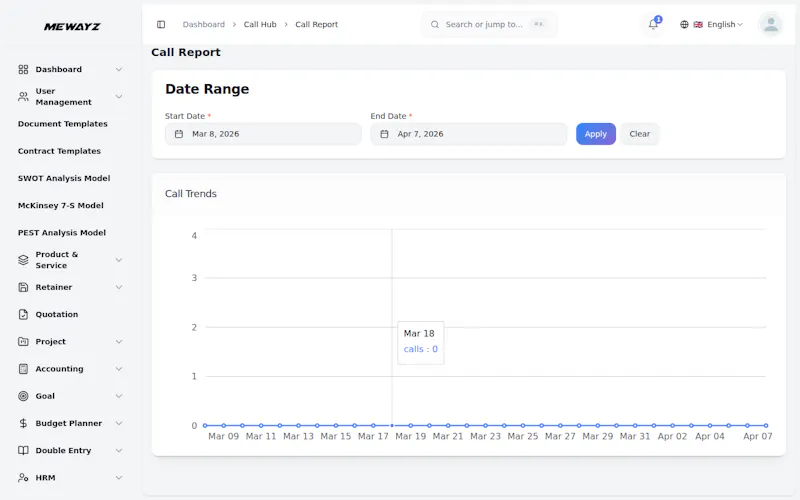The width and height of the screenshot is (800, 500).
Task: Go to the Call Hub breadcrumb link
Action: pyautogui.click(x=260, y=24)
